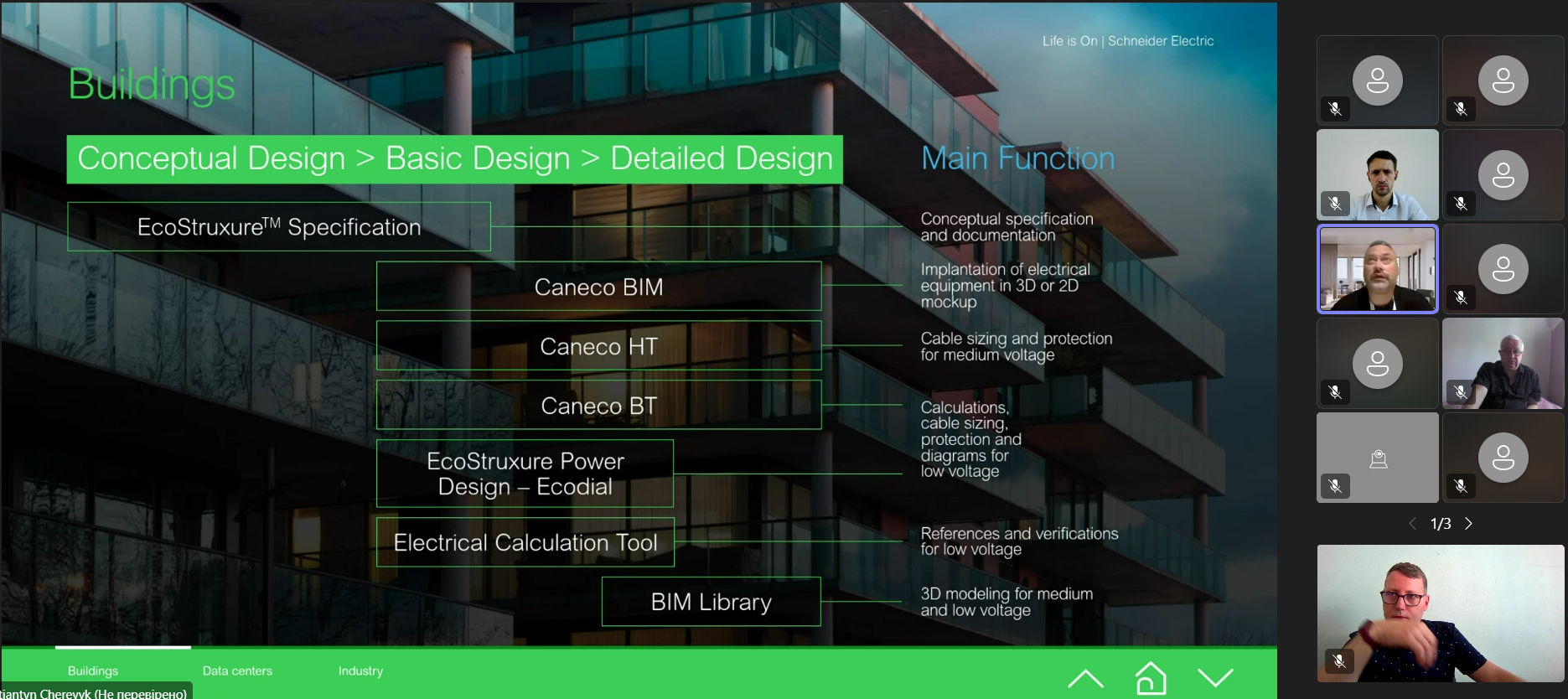The width and height of the screenshot is (1568, 699).
Task: Click the BIM Library box
Action: [x=711, y=602]
